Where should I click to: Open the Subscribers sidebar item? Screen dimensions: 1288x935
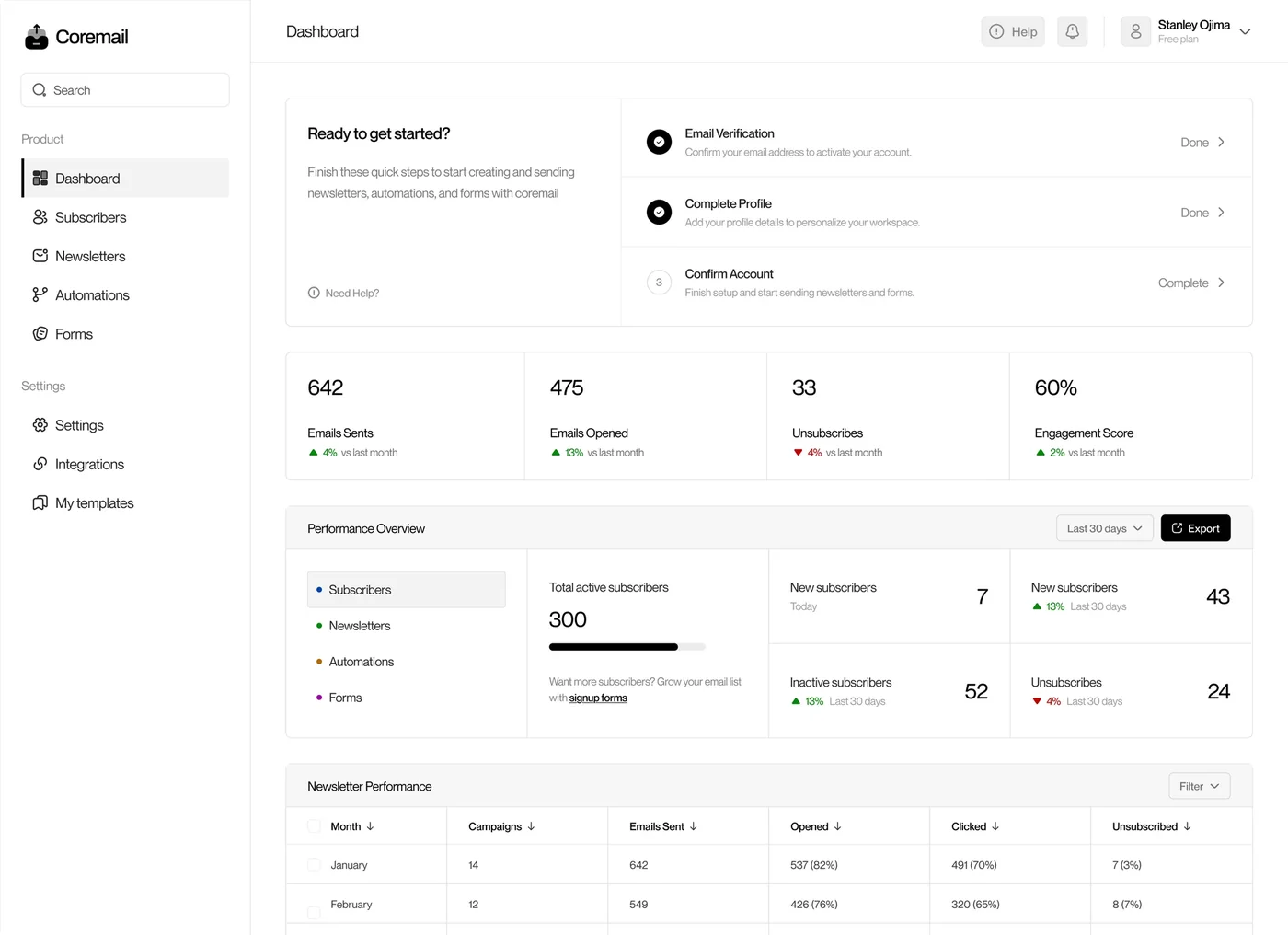coord(125,217)
